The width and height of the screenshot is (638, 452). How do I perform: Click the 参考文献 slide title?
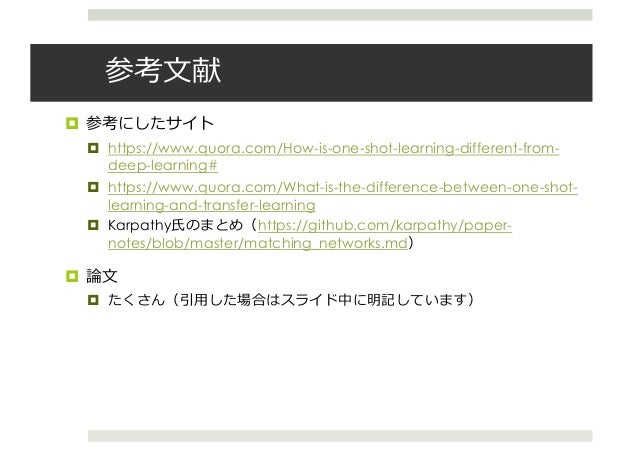[163, 70]
